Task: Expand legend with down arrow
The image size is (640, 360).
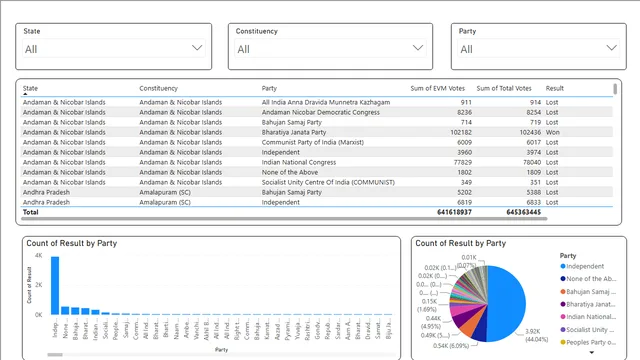Action: tap(591, 352)
